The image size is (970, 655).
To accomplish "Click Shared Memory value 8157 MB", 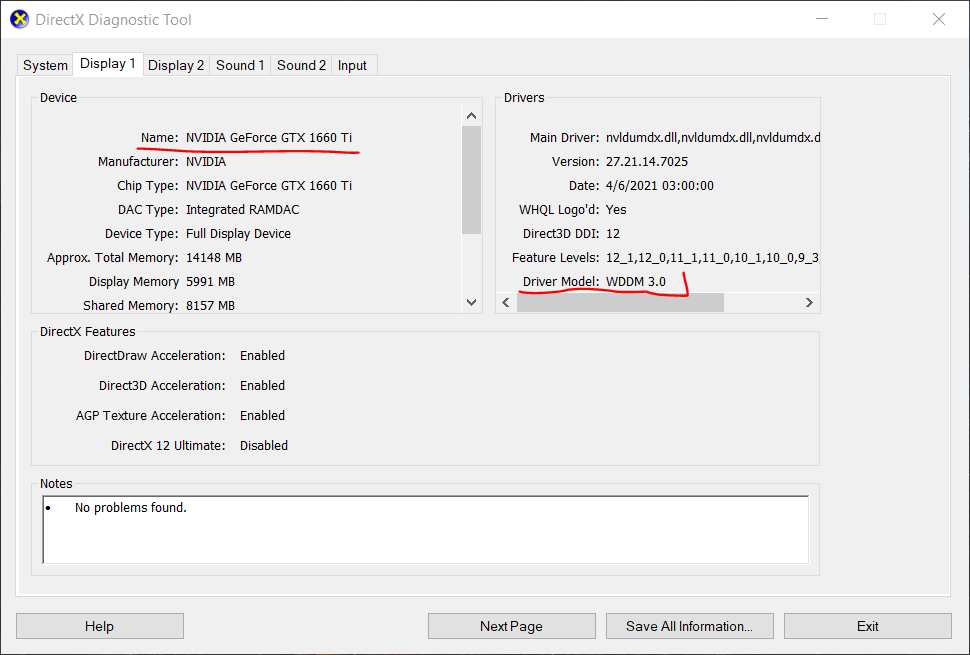I will point(210,306).
